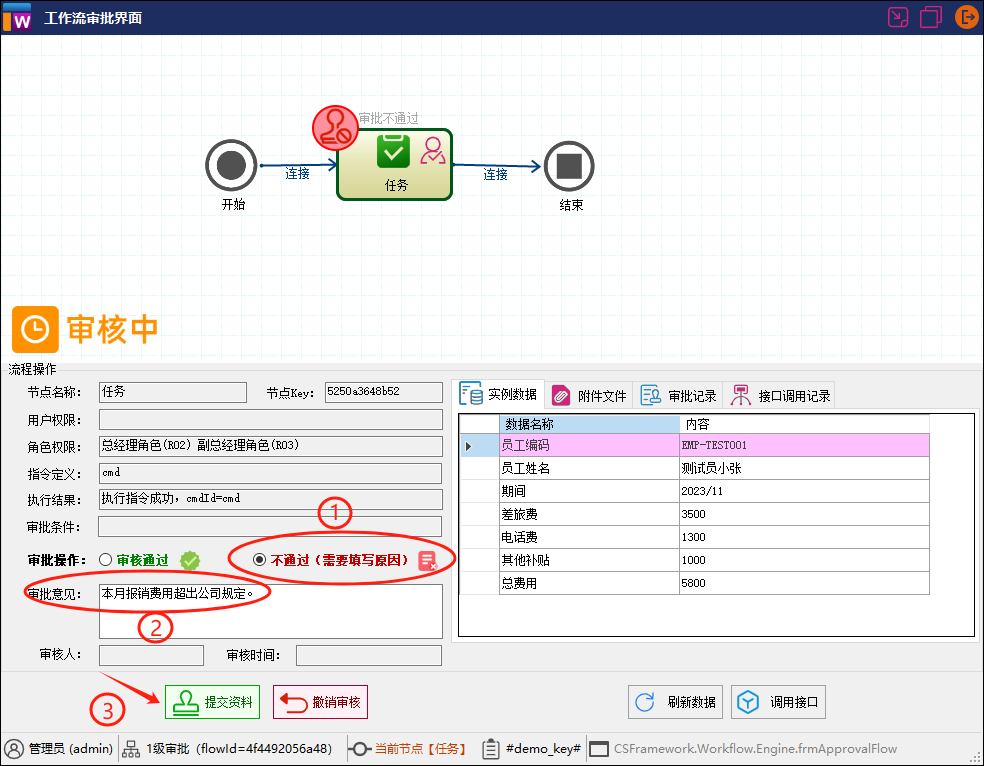Select the 结束 end node circle
This screenshot has height=766, width=984.
[x=569, y=166]
